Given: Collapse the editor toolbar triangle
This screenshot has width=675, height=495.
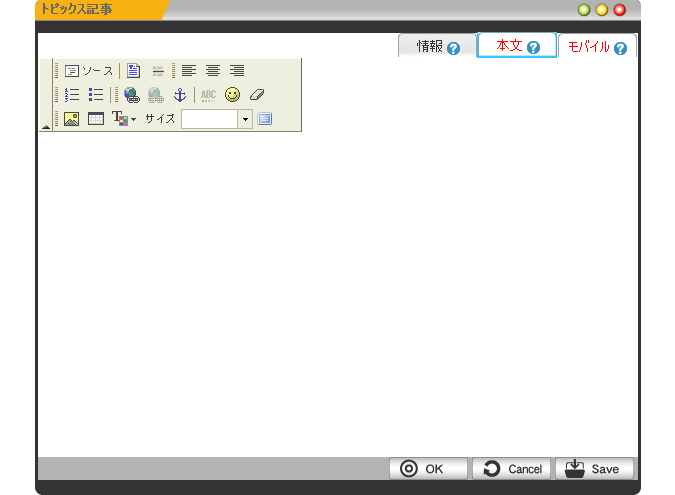Looking at the screenshot, I should [x=46, y=127].
